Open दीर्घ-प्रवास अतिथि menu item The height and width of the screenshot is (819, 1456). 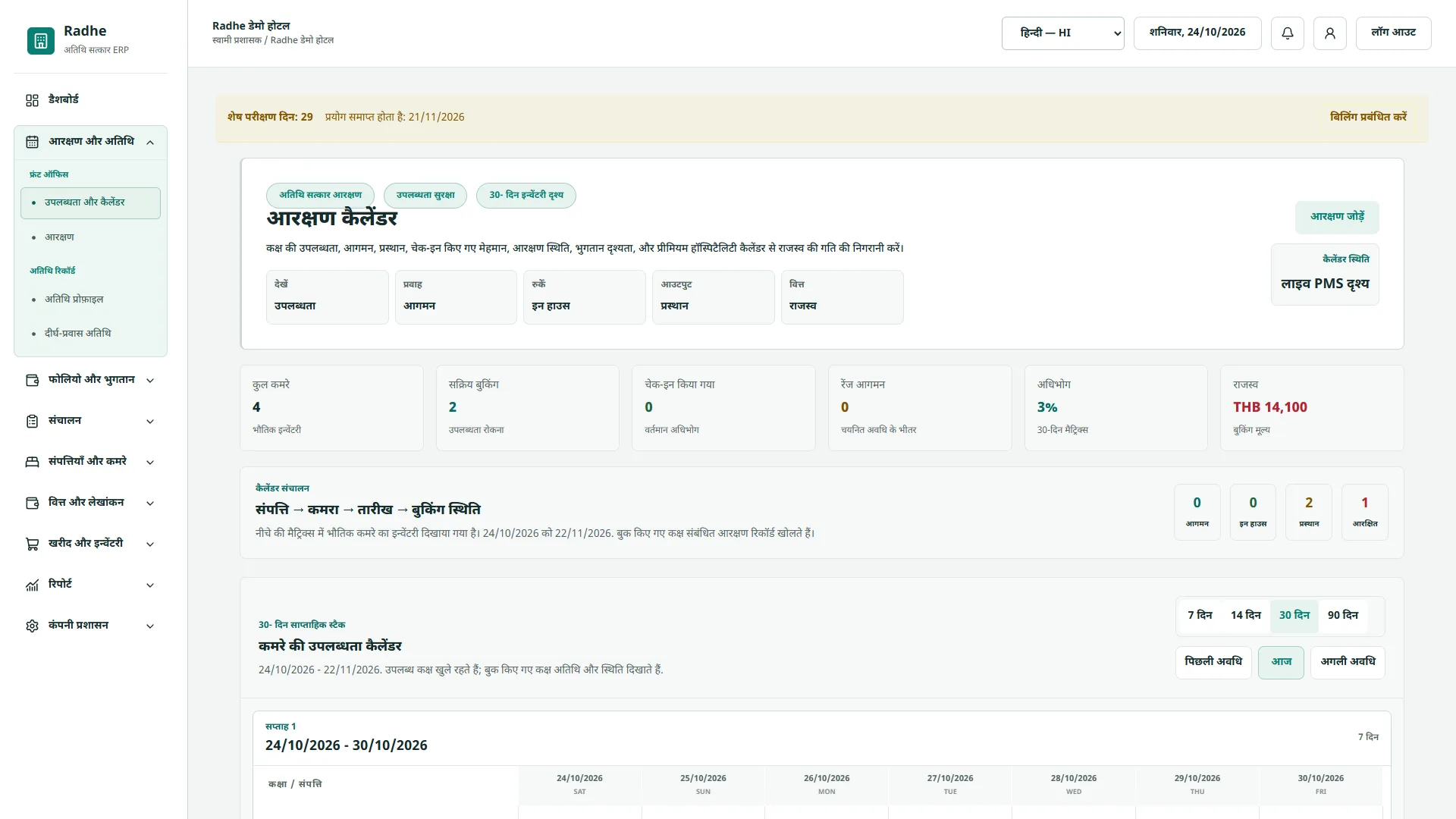(x=90, y=334)
